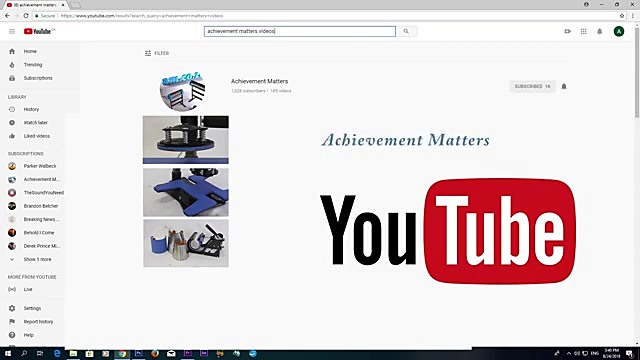Open Chrome on the taskbar

click(122, 353)
